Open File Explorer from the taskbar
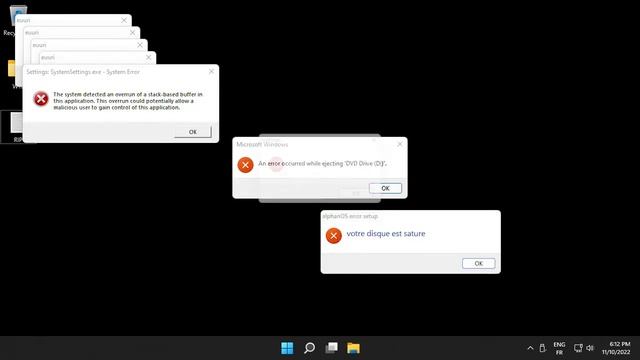 (353, 348)
